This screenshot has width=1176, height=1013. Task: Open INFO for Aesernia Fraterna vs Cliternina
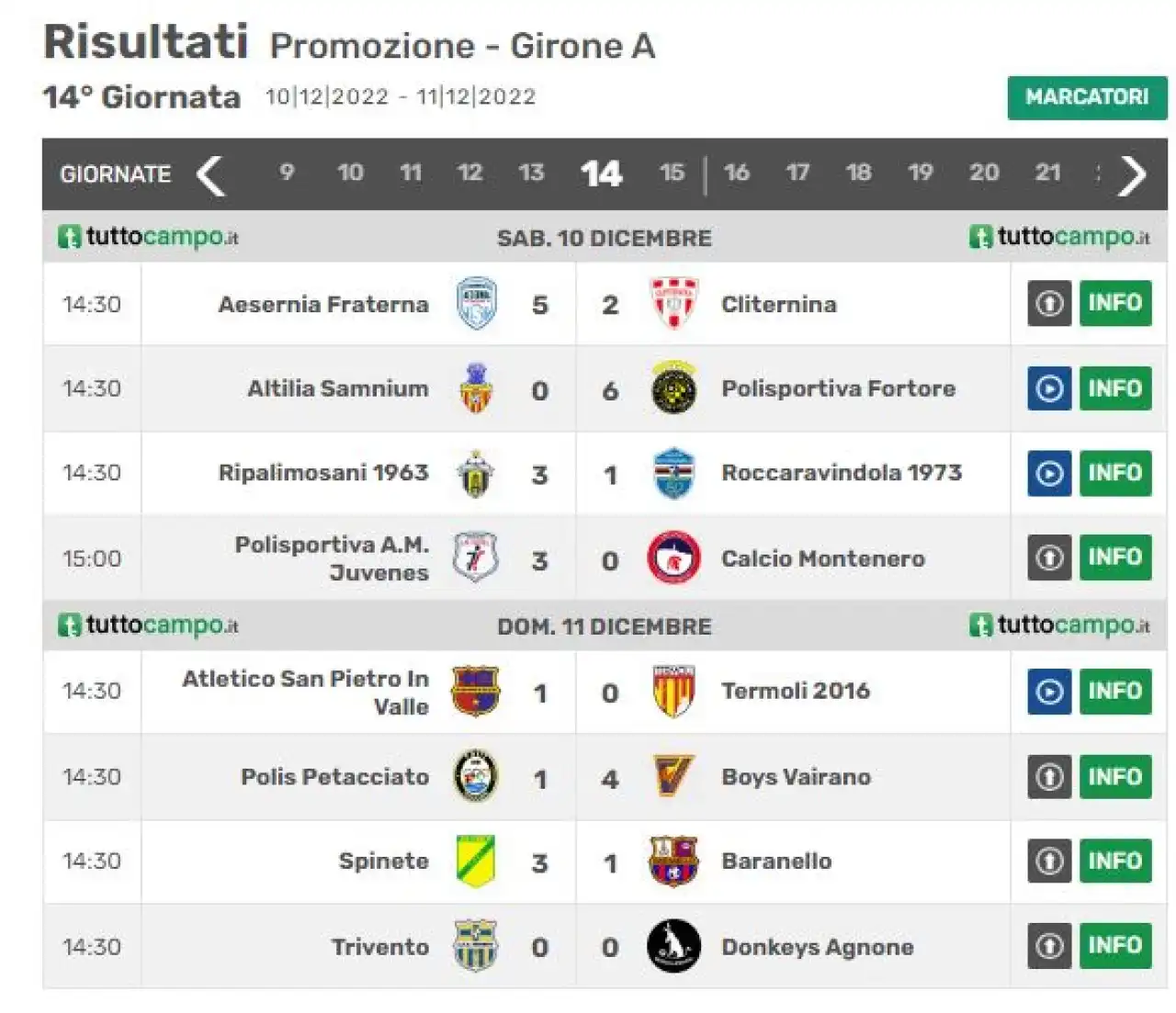[x=1115, y=304]
